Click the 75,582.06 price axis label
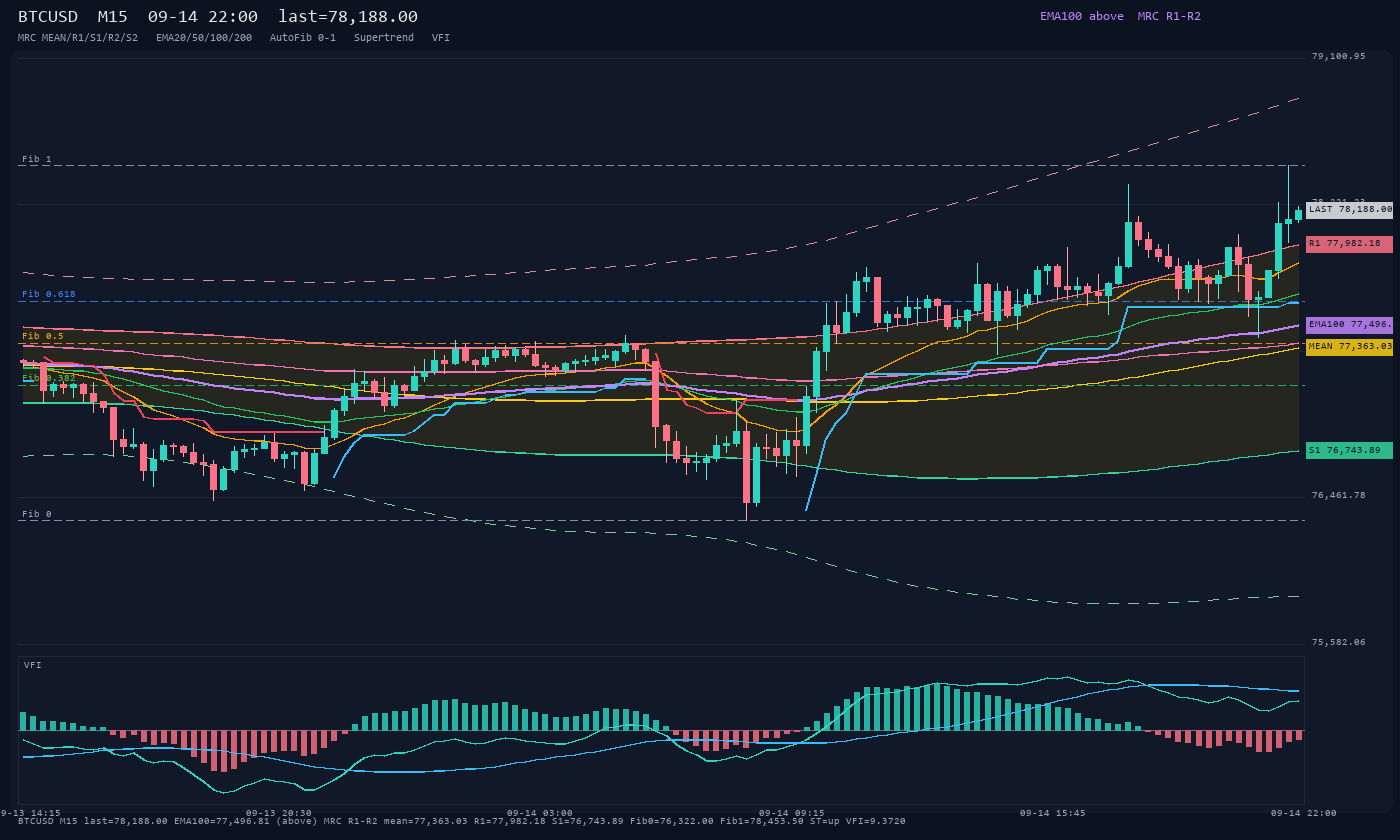 pyautogui.click(x=1338, y=643)
